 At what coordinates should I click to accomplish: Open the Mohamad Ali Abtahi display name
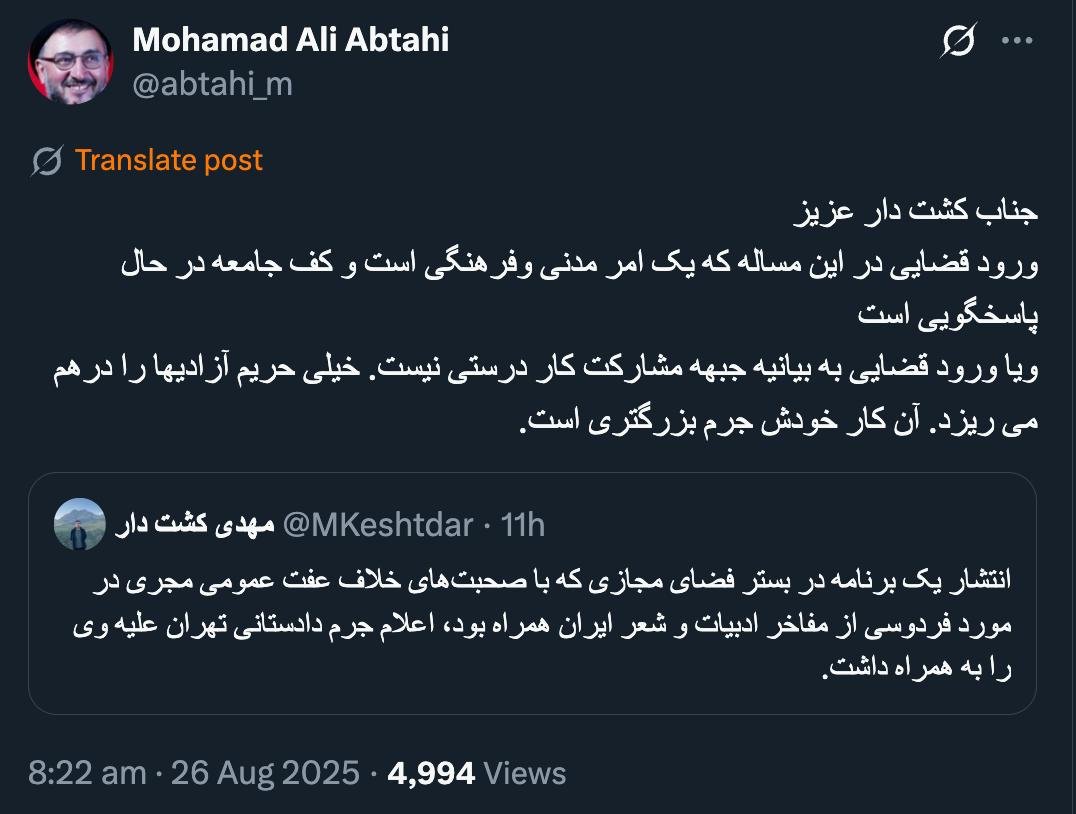(290, 40)
